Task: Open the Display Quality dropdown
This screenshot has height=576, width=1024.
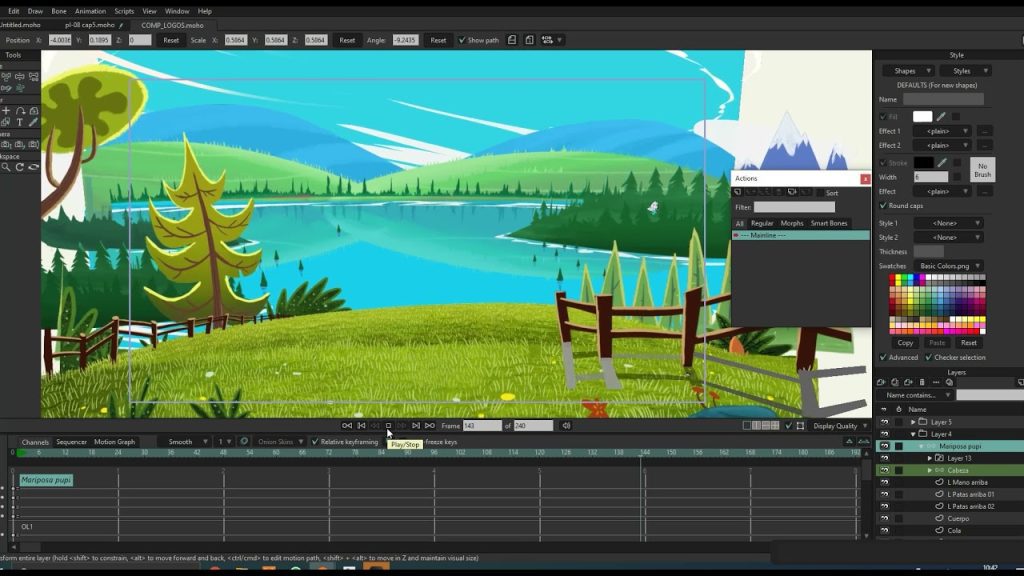Action: click(x=840, y=426)
